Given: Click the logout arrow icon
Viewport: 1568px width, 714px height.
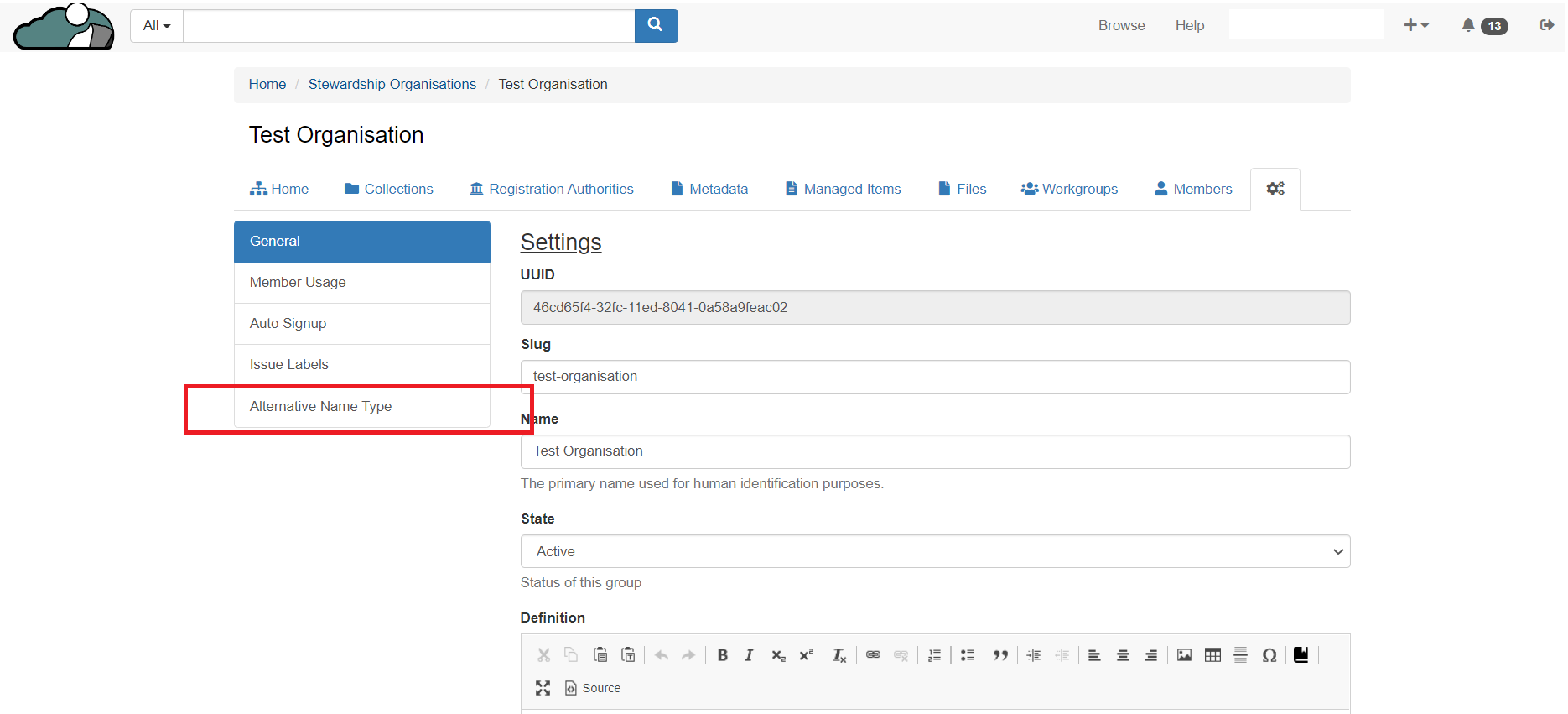Looking at the screenshot, I should coord(1546,25).
